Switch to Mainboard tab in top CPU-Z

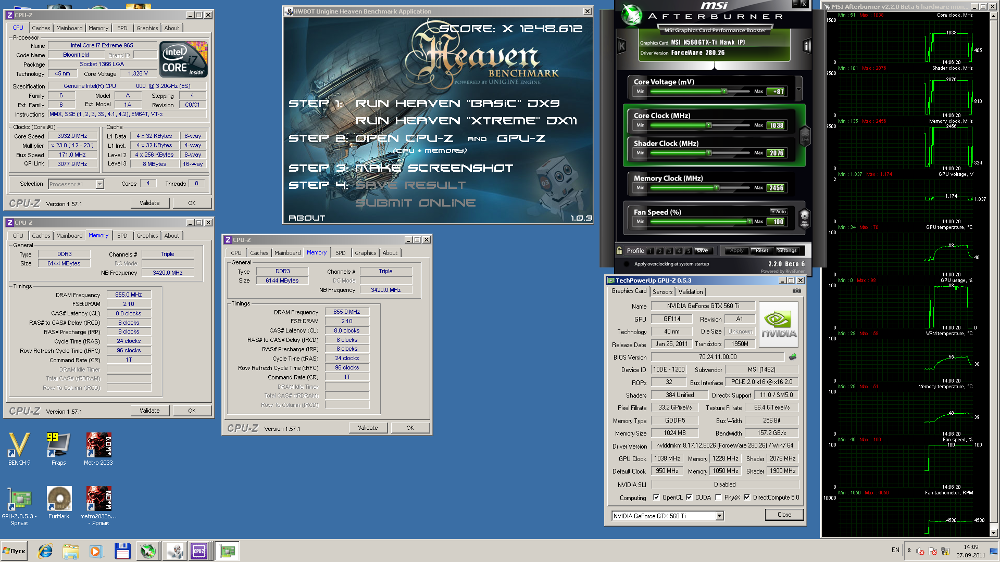tap(70, 28)
